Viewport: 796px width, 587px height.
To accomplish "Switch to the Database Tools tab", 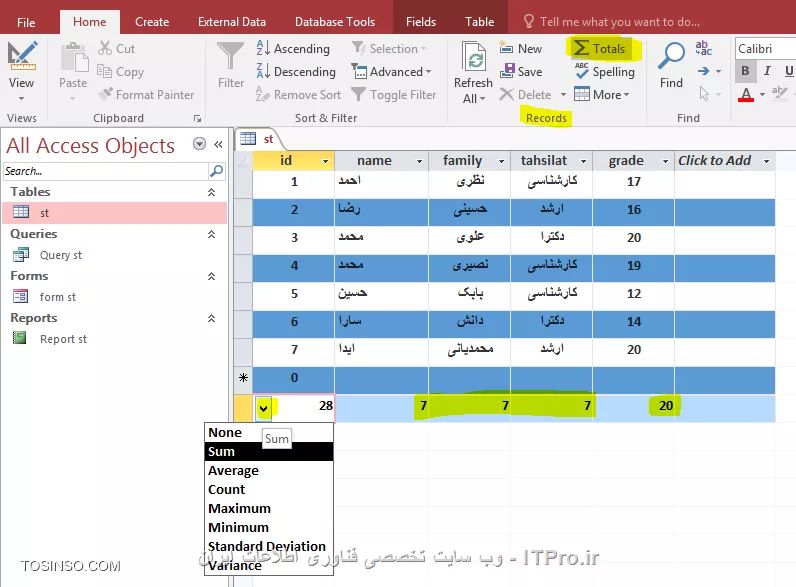I will tap(335, 22).
